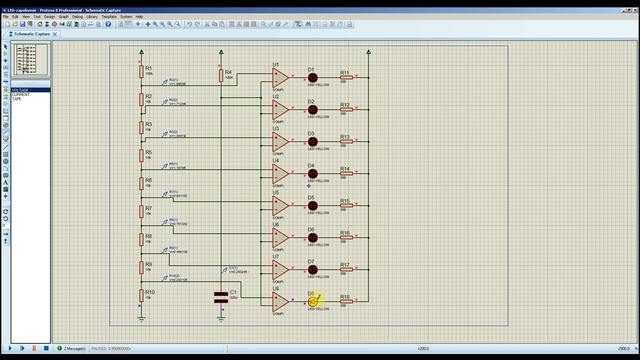
Task: Click the Y-Mirror vertical flip icon
Action: click(x=6, y=241)
